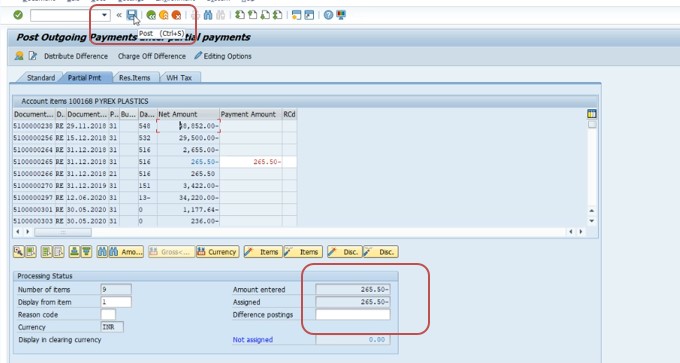The width and height of the screenshot is (680, 363).
Task: Click table vertical scroll up arrow
Action: coord(592,210)
